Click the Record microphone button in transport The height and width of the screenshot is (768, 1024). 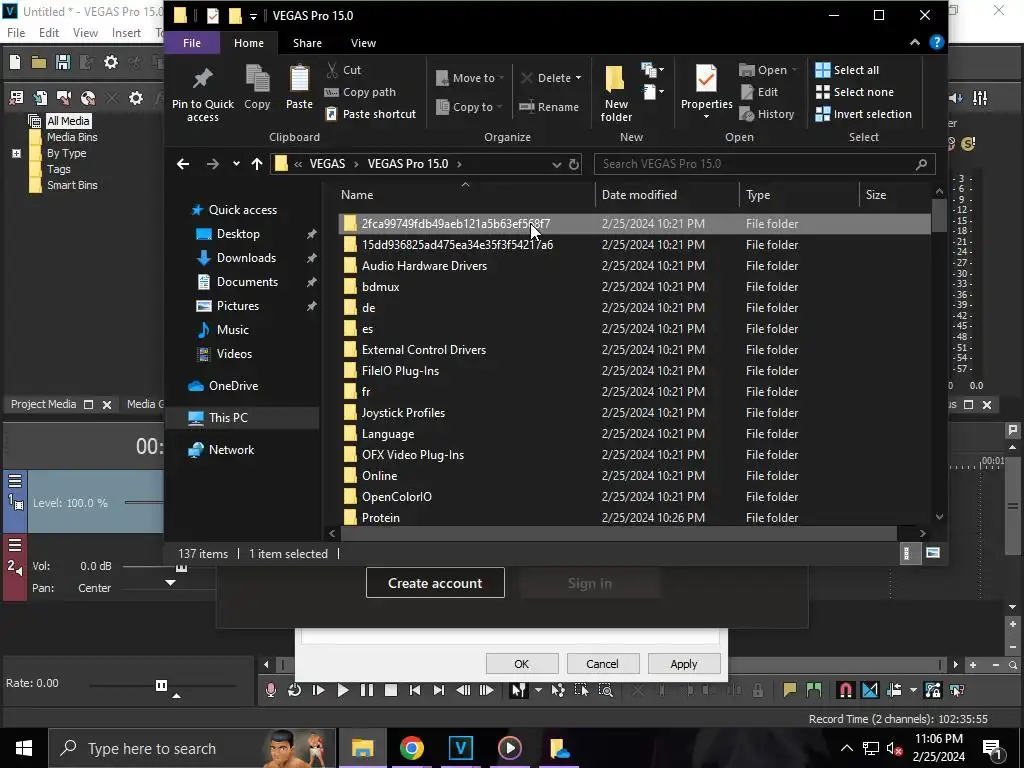click(x=270, y=690)
